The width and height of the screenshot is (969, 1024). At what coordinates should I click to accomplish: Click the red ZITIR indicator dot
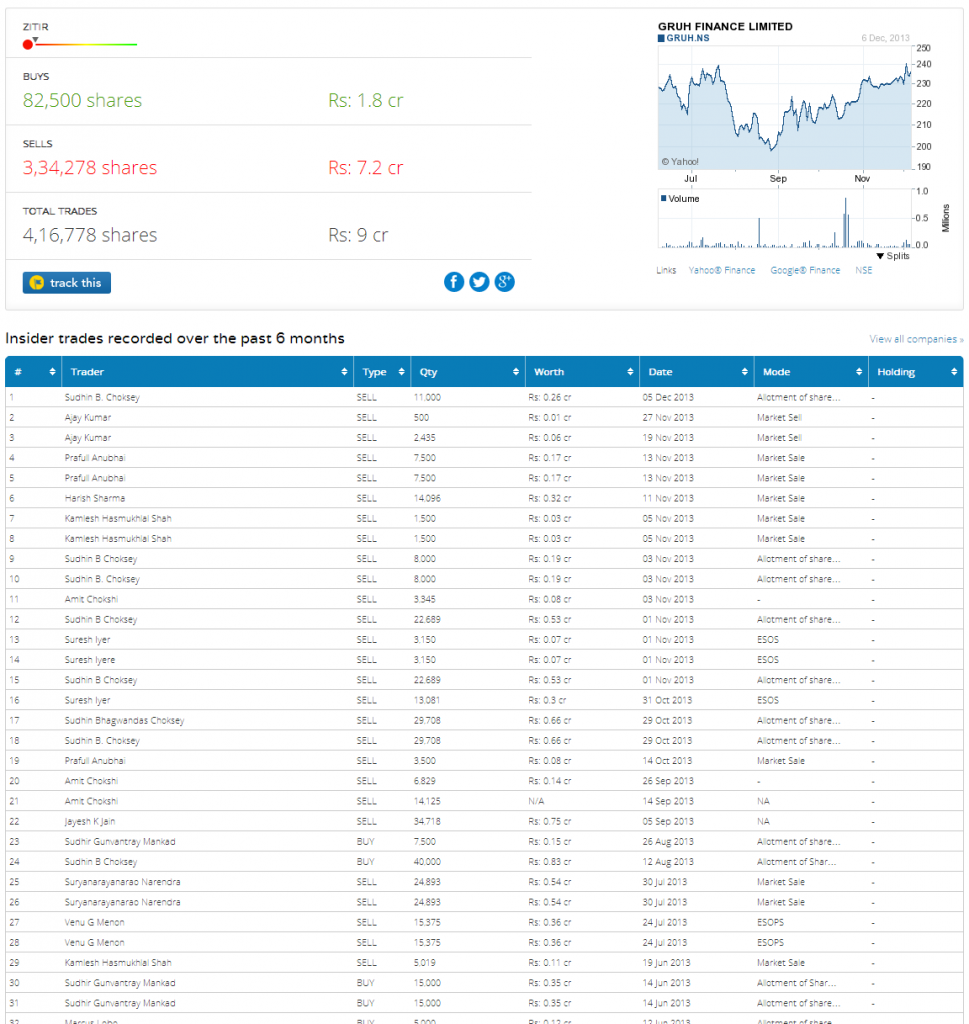(x=27, y=44)
